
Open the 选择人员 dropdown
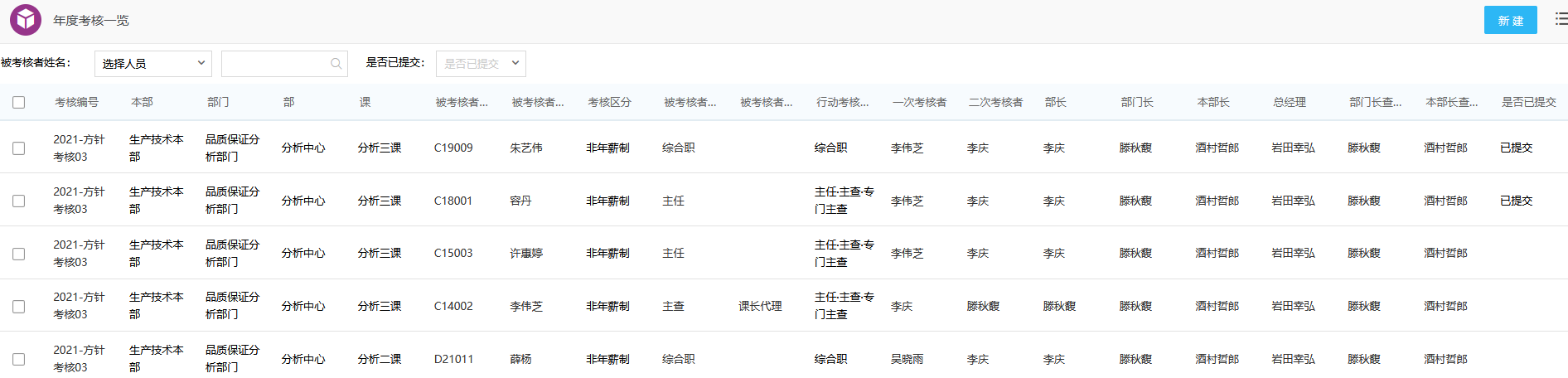click(x=153, y=64)
